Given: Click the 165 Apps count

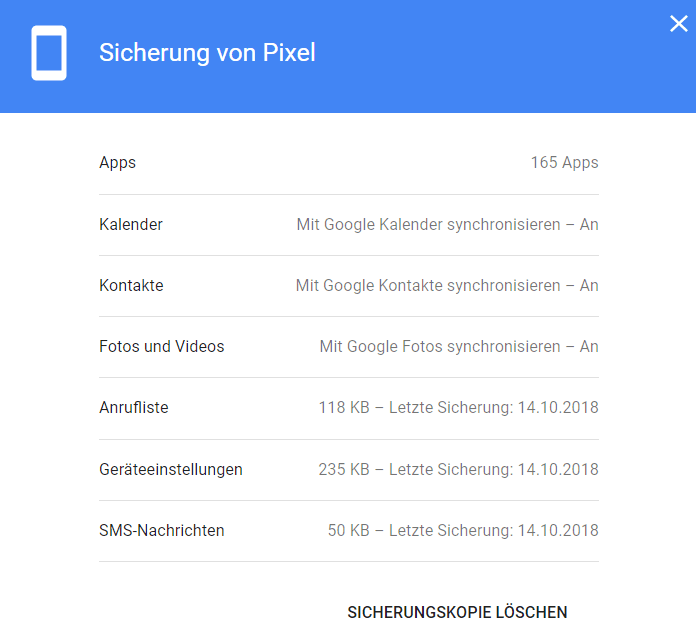Looking at the screenshot, I should [565, 162].
